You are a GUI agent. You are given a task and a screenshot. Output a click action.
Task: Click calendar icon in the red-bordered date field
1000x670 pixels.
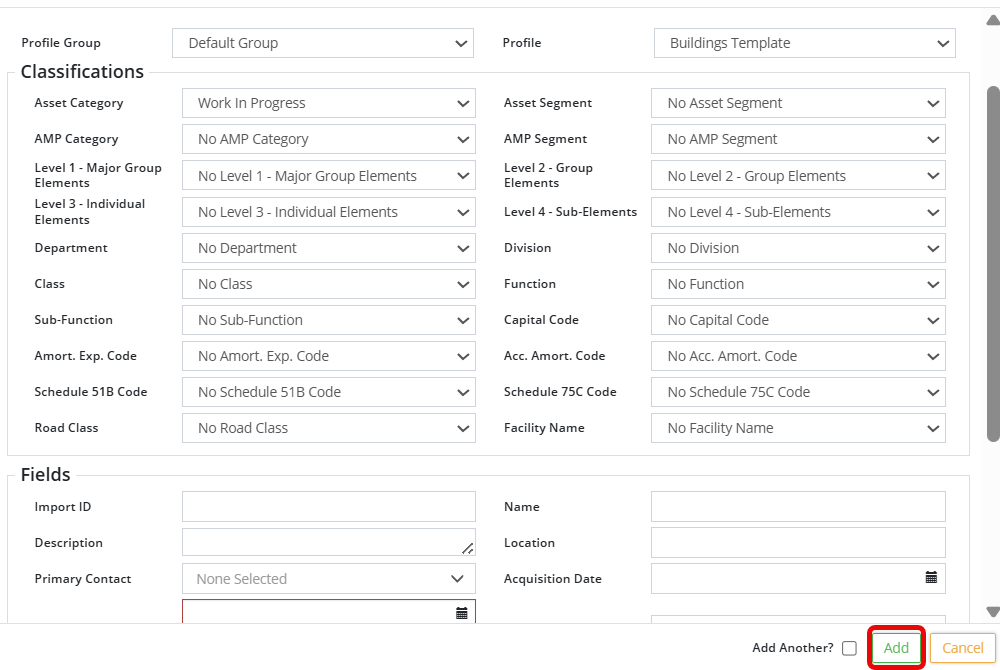point(461,612)
